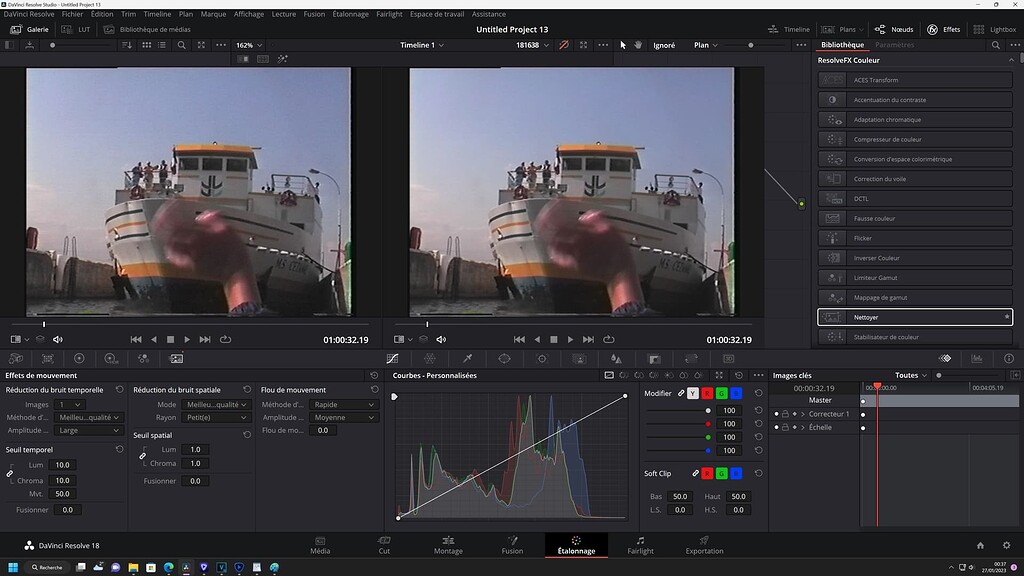Enable the Y channel toggle in Courbes

pos(692,393)
